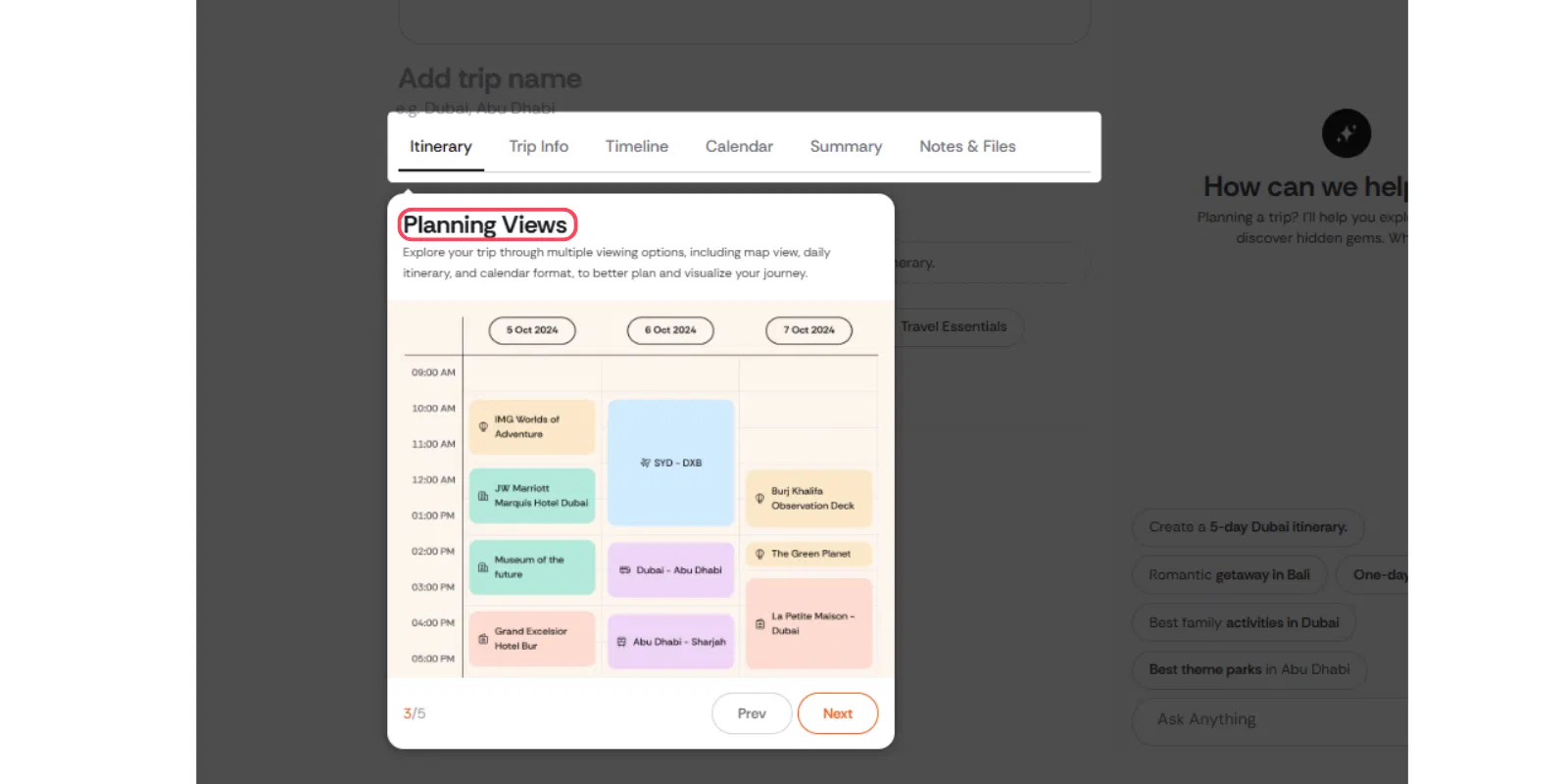The width and height of the screenshot is (1568, 784).
Task: Choose the 'One-day' suggestion chip
Action: (x=1373, y=575)
